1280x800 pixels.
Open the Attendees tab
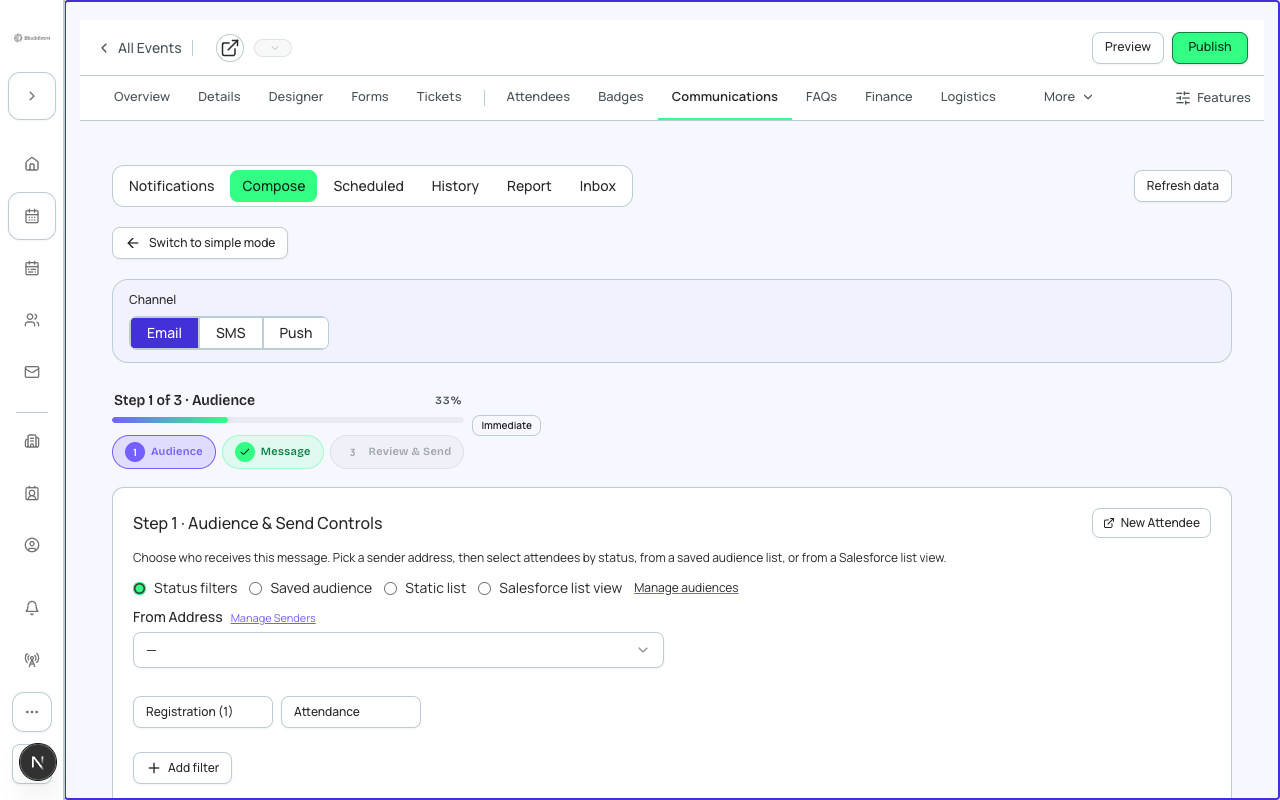538,97
